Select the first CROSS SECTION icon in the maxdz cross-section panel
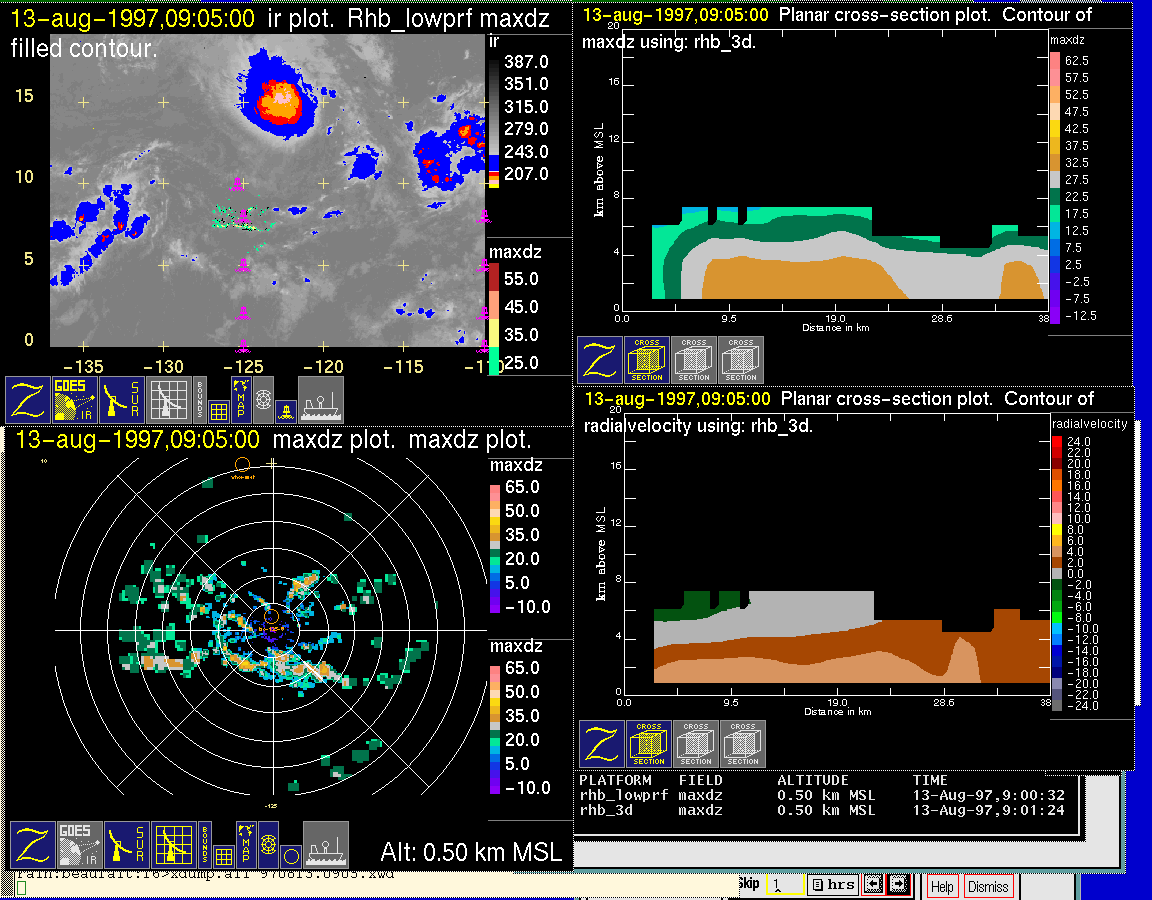The height and width of the screenshot is (900, 1152). coord(647,360)
